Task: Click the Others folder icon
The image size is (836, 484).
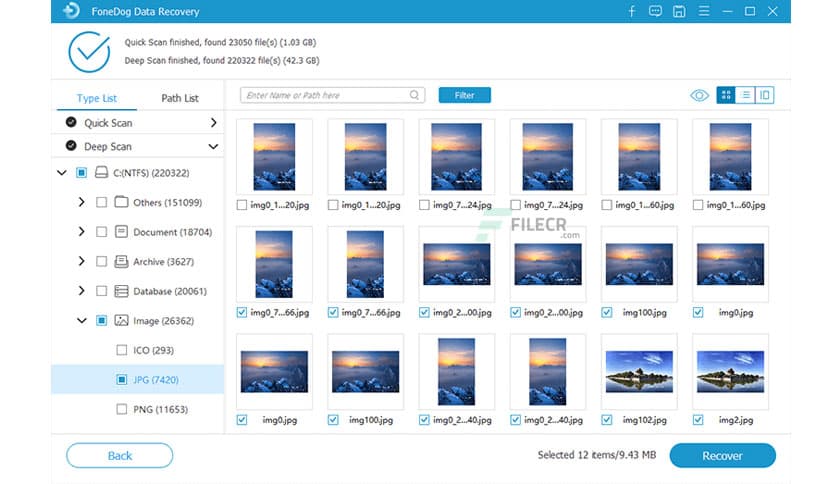Action: pyautogui.click(x=122, y=202)
